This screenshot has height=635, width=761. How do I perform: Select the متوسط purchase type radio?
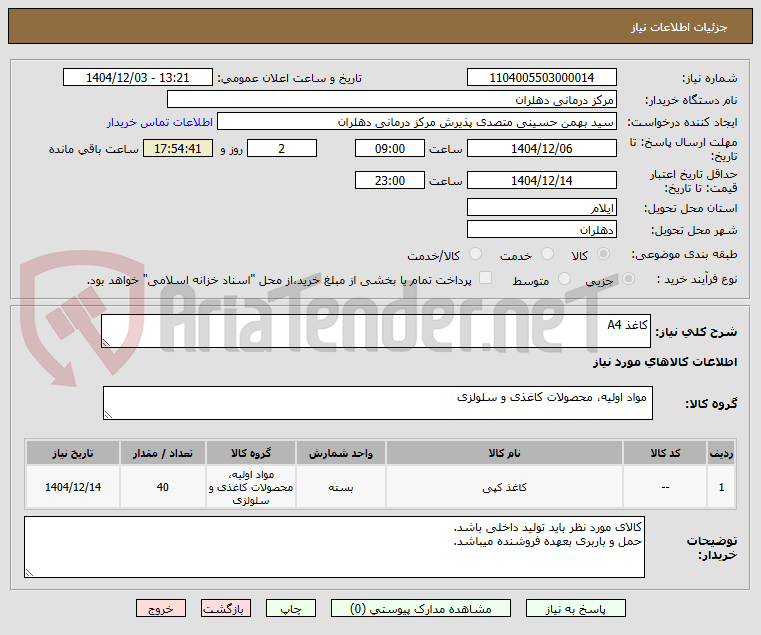564,279
